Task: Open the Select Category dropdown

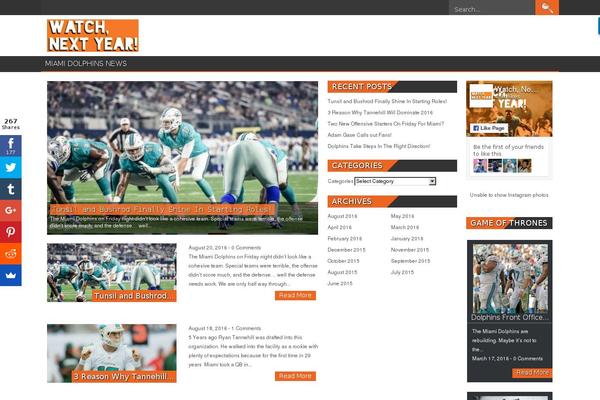Action: coord(395,181)
